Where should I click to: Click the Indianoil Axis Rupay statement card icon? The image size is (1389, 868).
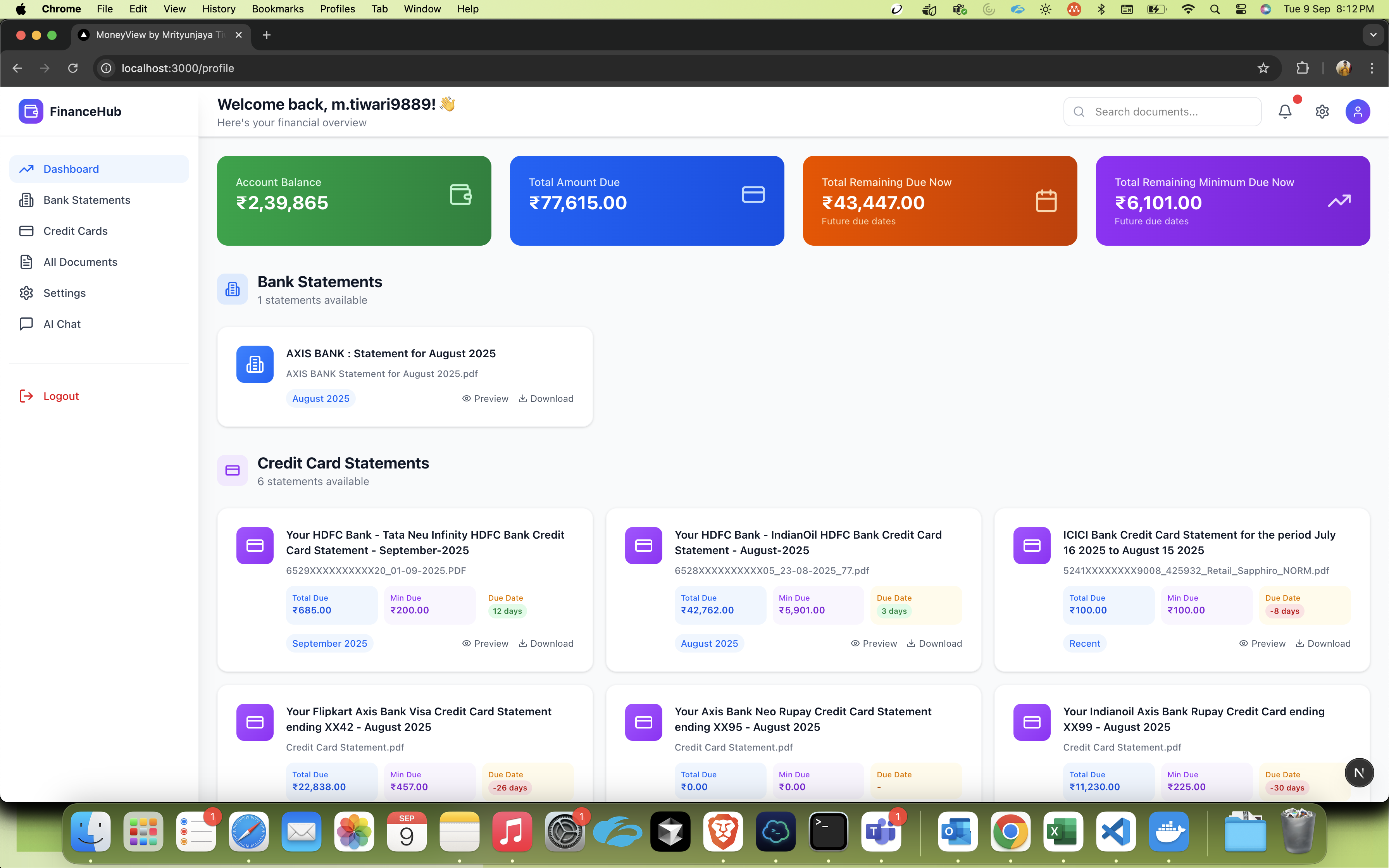click(x=1032, y=722)
